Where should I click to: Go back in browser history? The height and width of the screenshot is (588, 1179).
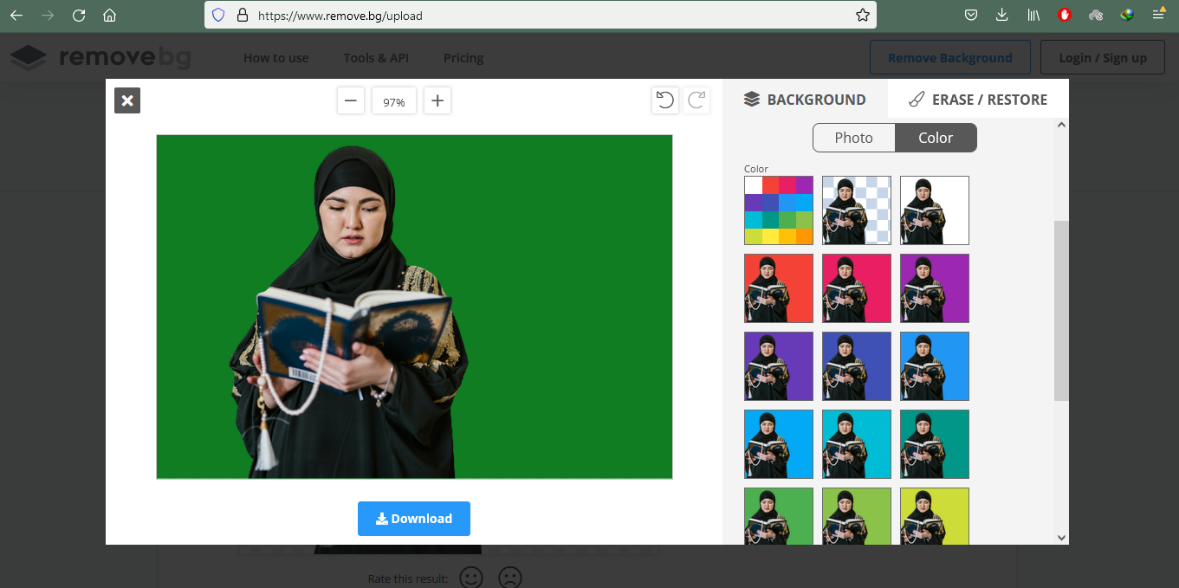point(16,15)
